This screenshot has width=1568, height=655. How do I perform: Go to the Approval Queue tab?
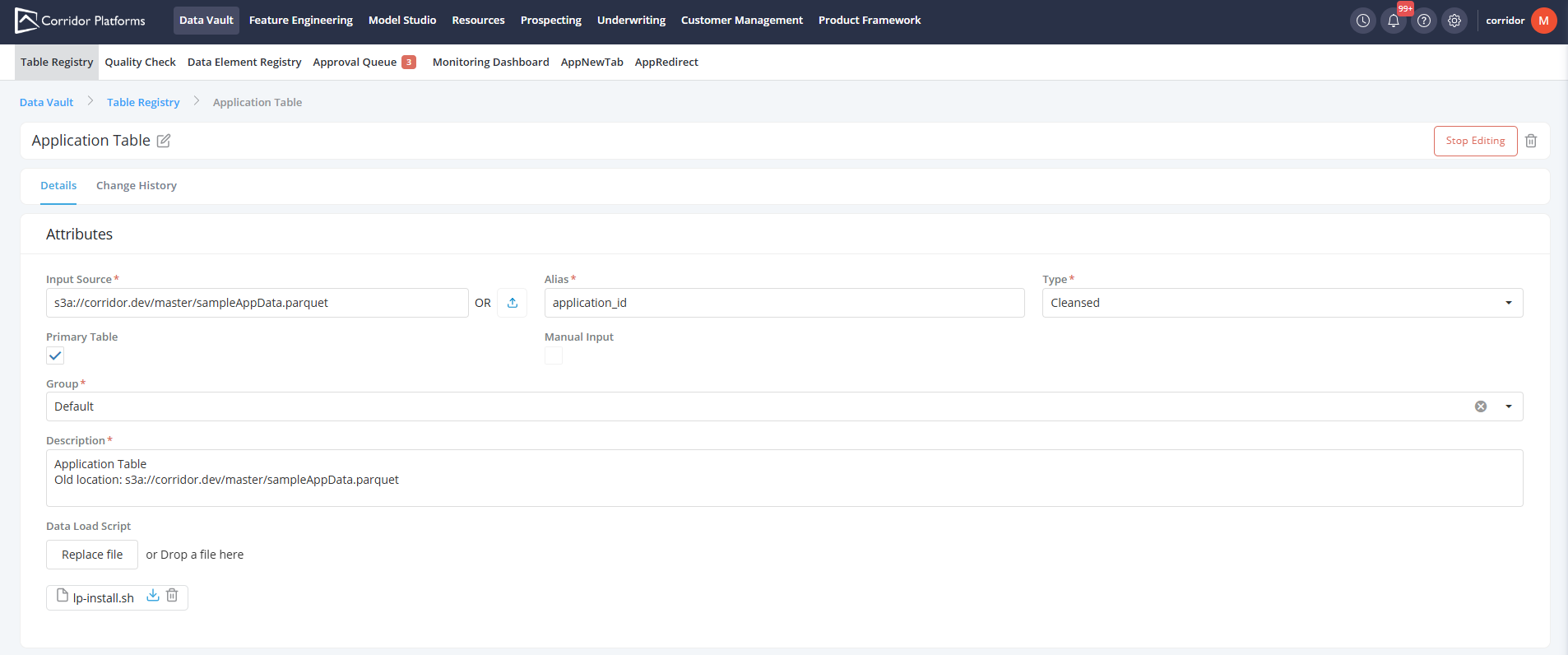coord(355,63)
